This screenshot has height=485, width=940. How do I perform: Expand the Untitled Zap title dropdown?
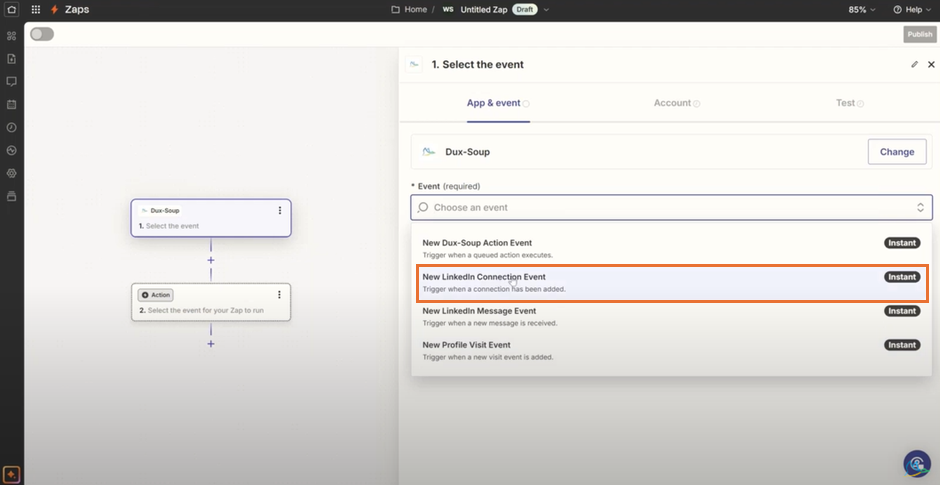[x=546, y=10]
